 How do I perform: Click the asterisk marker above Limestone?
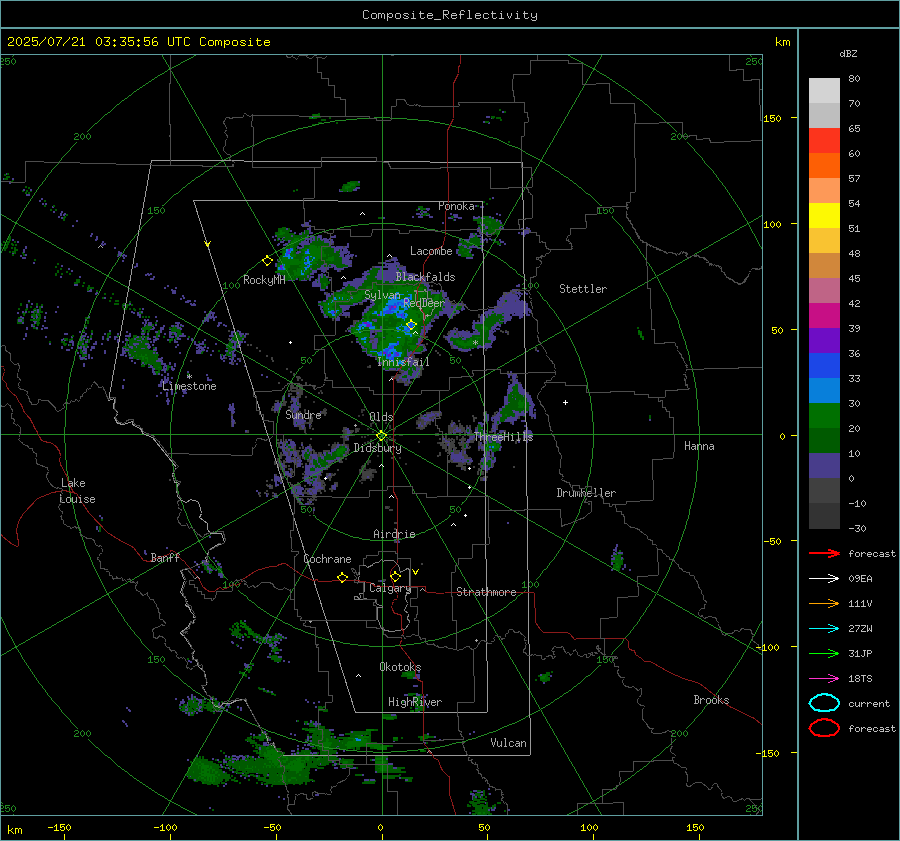pos(189,377)
